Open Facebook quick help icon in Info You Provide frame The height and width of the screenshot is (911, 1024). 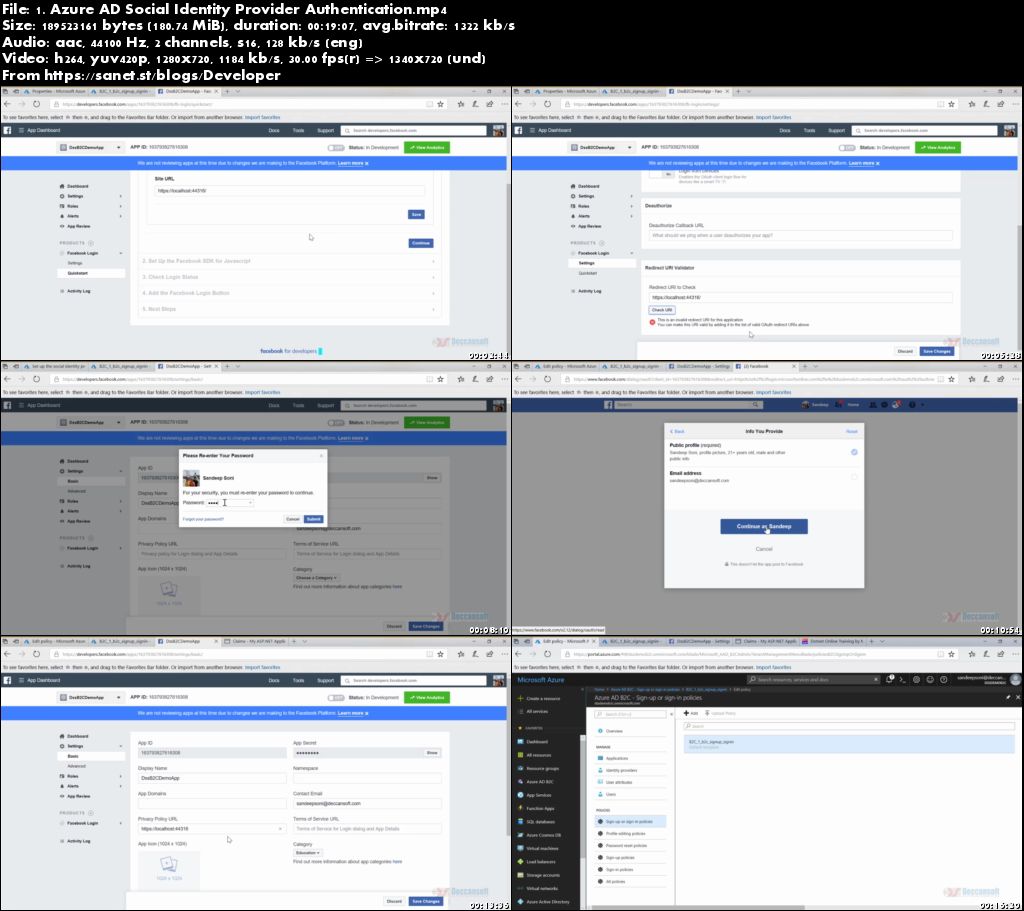click(x=912, y=405)
